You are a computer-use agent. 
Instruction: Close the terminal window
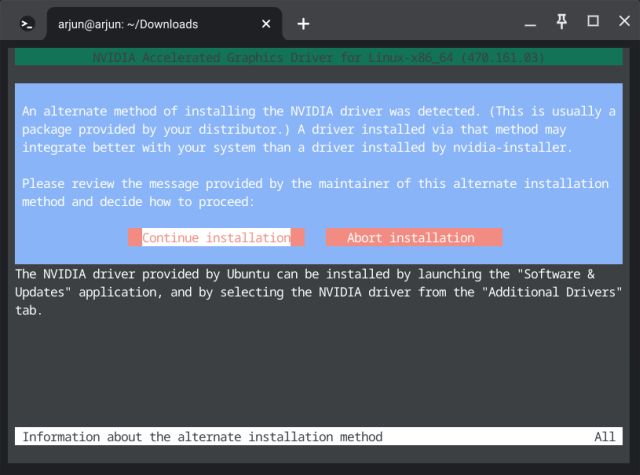(x=621, y=22)
